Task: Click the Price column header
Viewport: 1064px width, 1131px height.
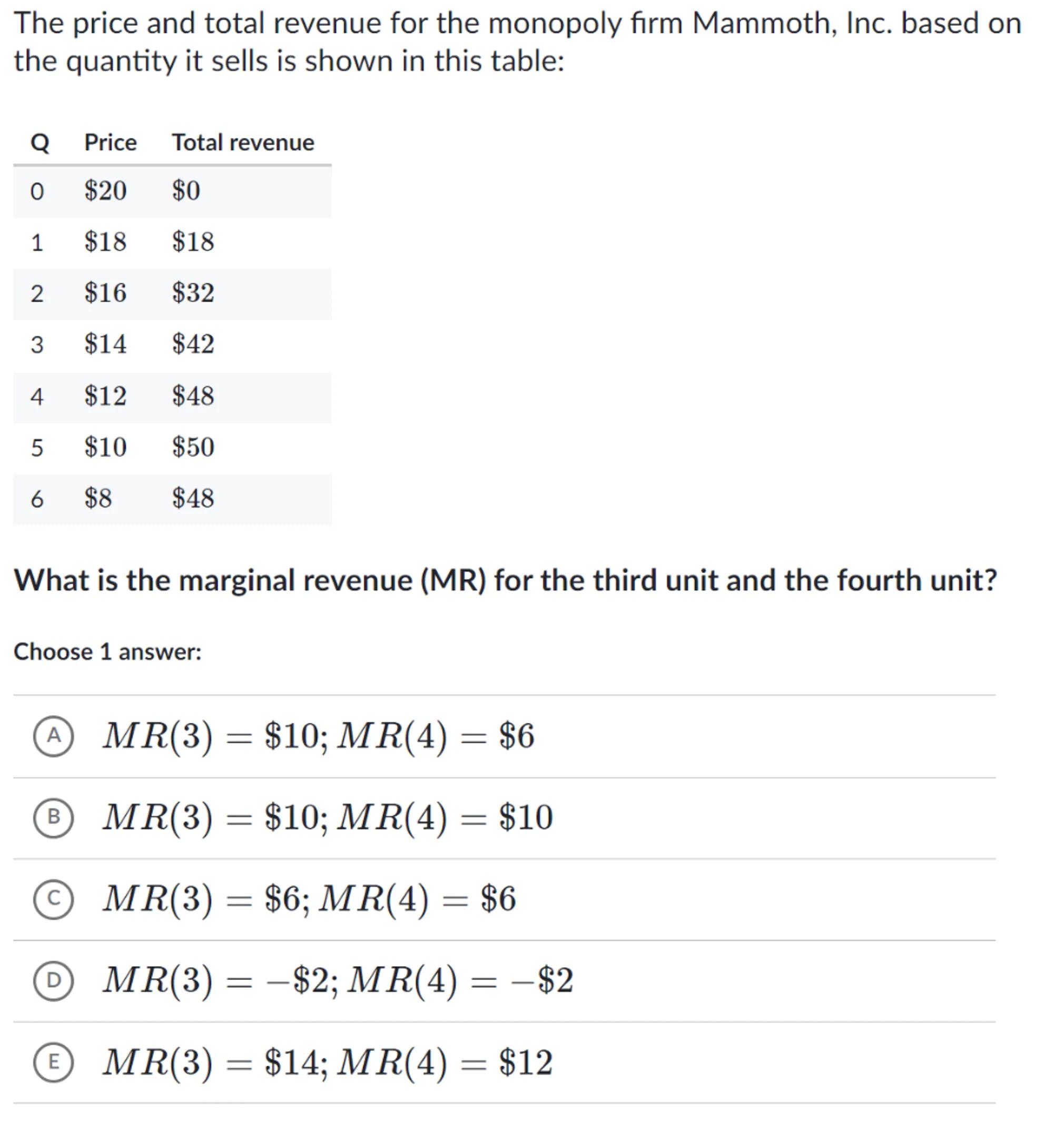Action: (111, 143)
